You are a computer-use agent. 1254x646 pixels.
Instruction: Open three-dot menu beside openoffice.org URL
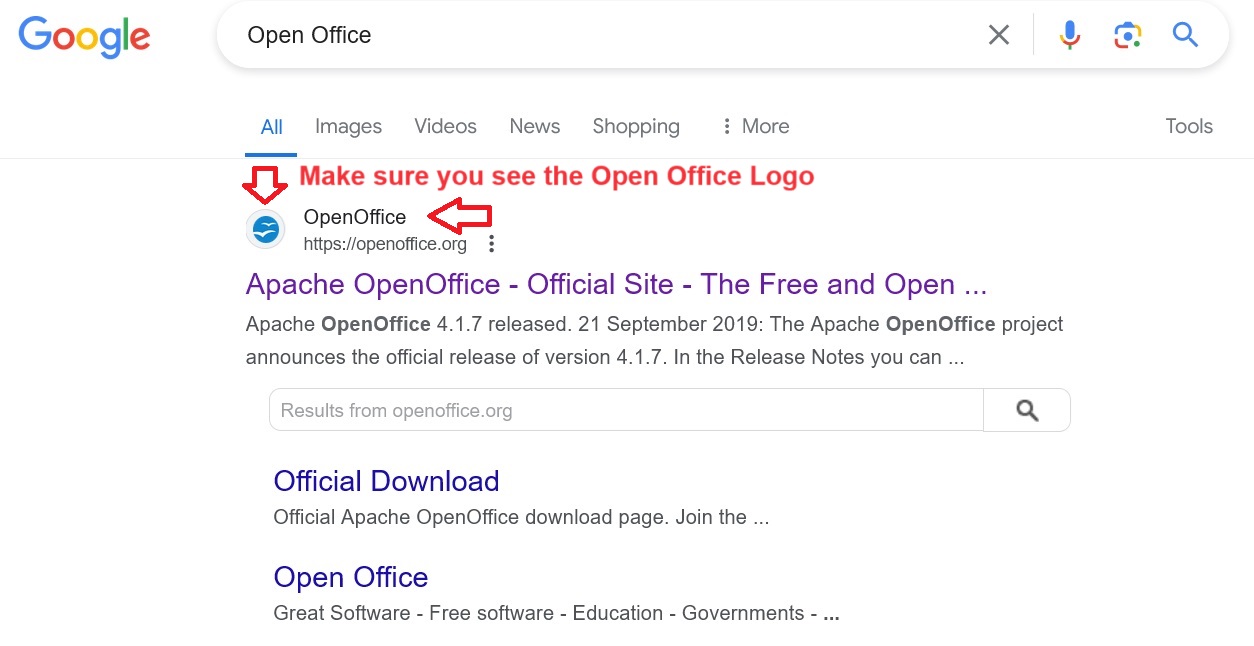(x=491, y=244)
